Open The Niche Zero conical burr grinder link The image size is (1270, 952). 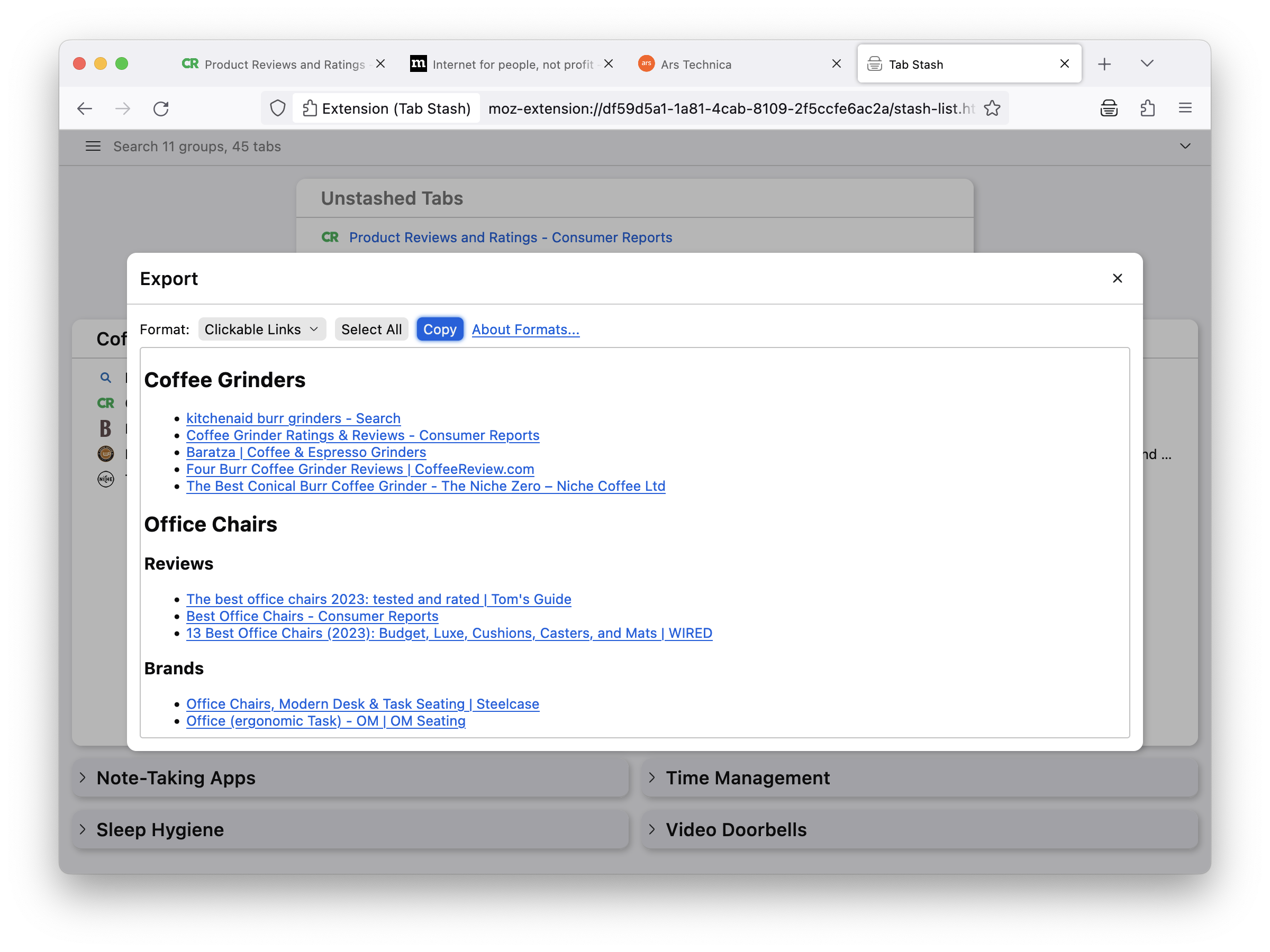pyautogui.click(x=425, y=486)
